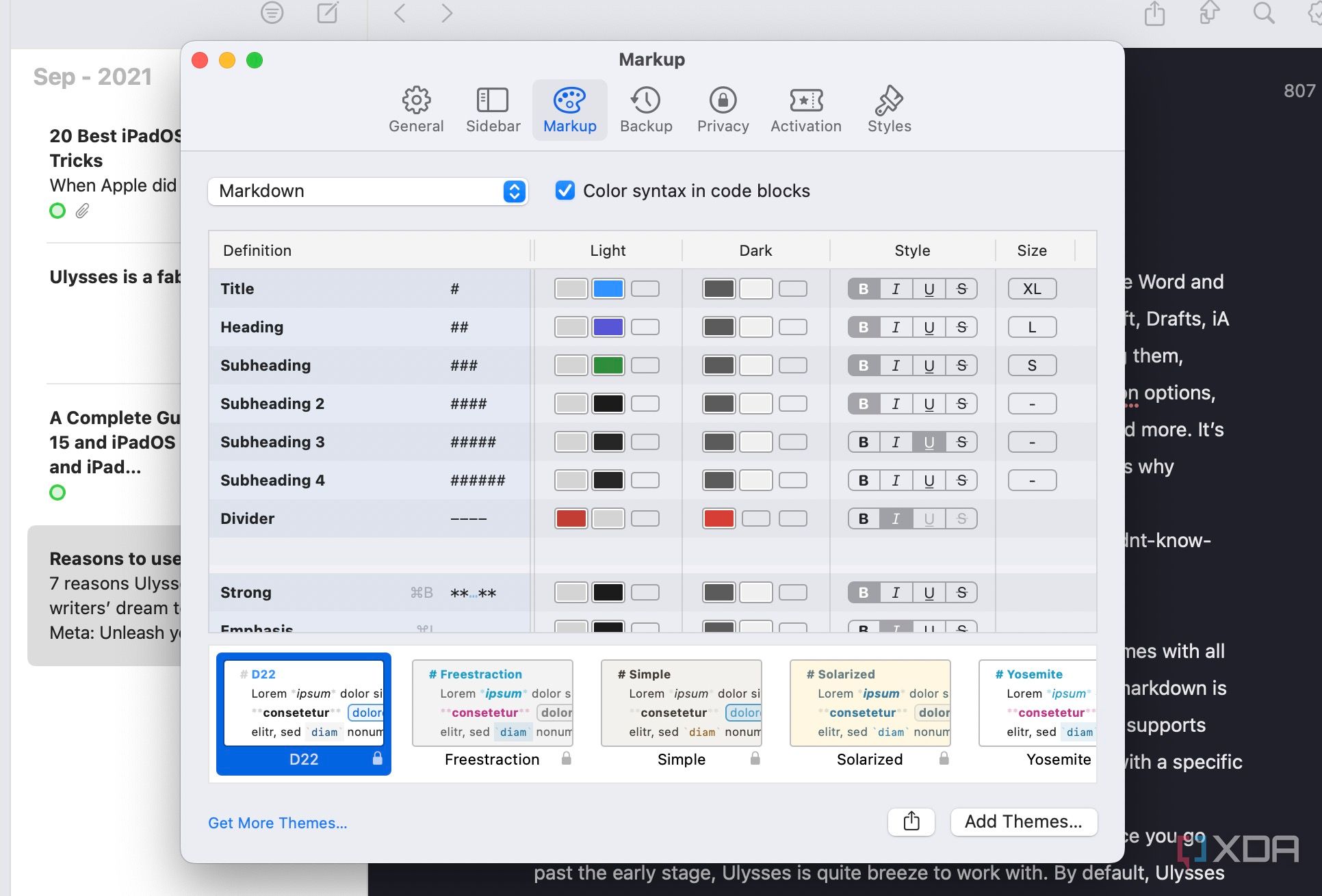
Task: Click the blue Title light color swatch
Action: (x=608, y=289)
